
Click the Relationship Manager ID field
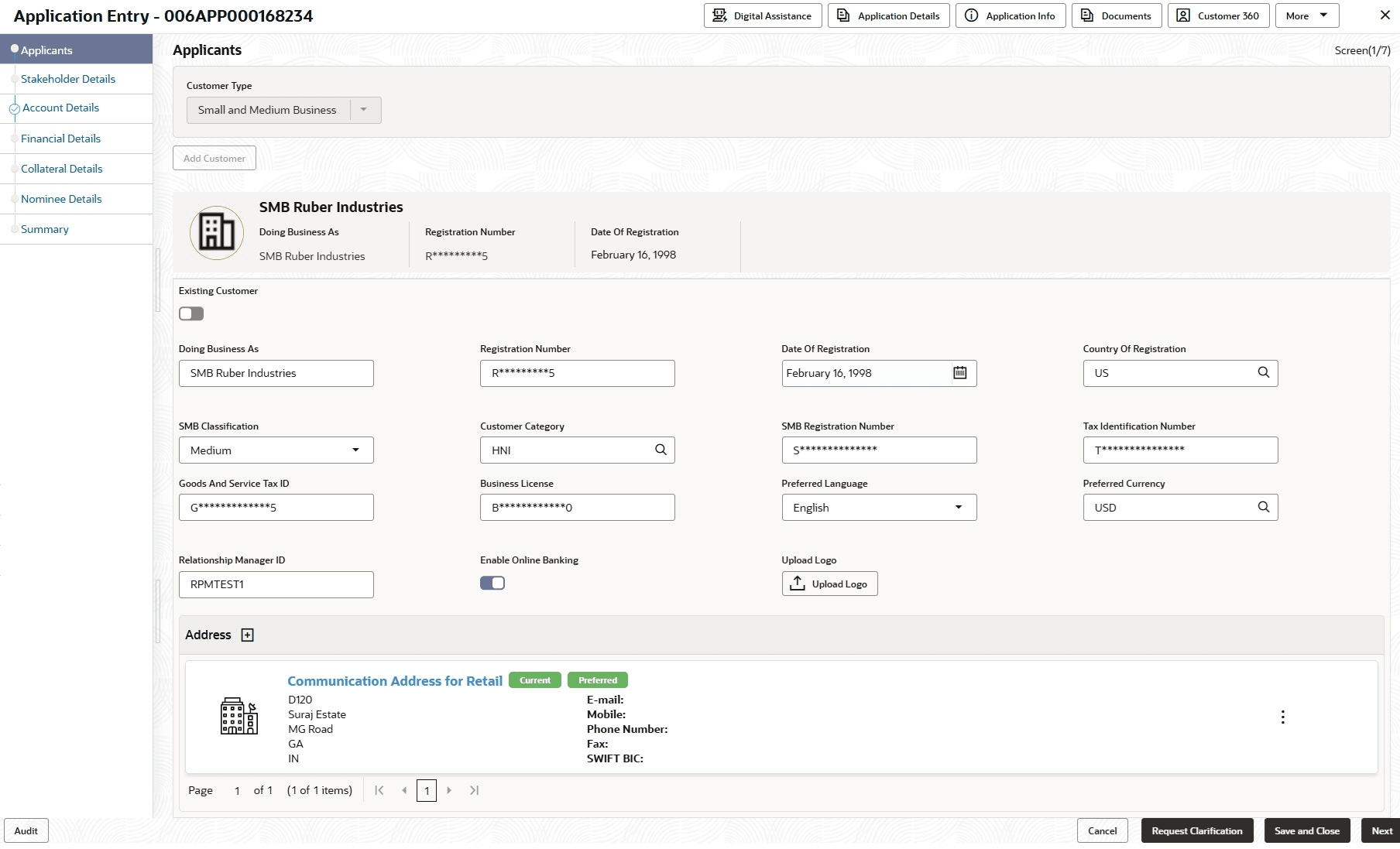pos(276,584)
